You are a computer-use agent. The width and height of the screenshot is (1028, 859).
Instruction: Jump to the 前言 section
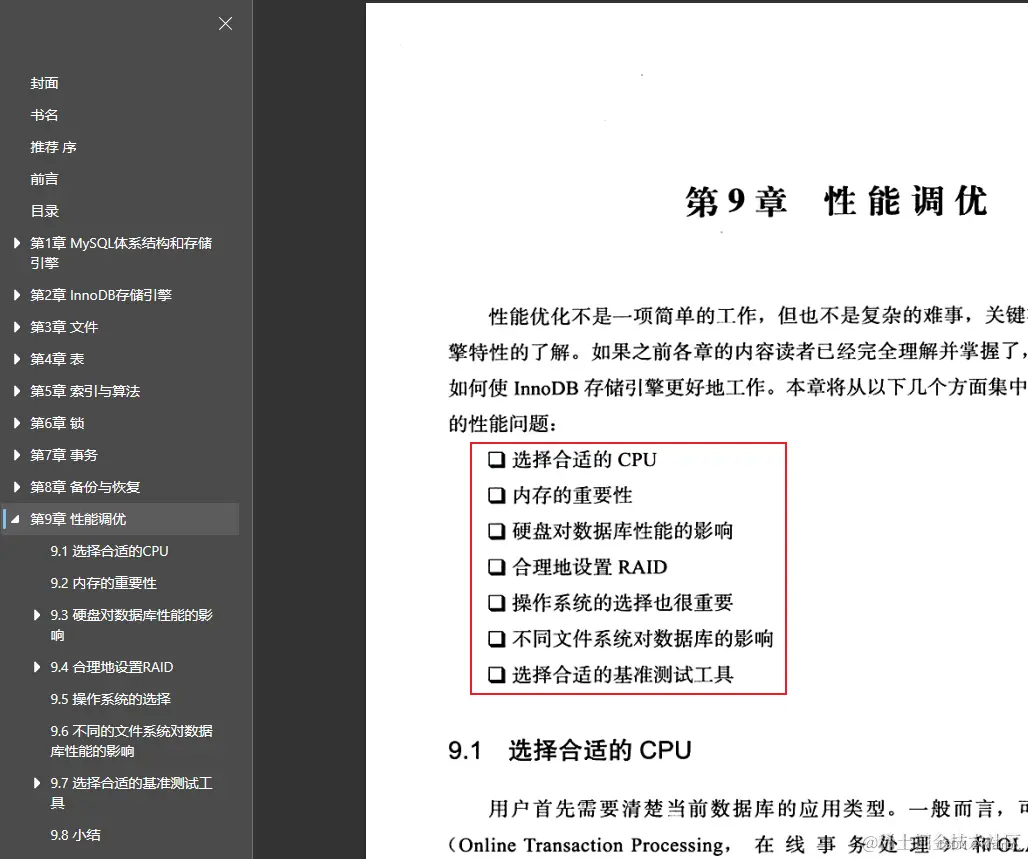coord(44,179)
